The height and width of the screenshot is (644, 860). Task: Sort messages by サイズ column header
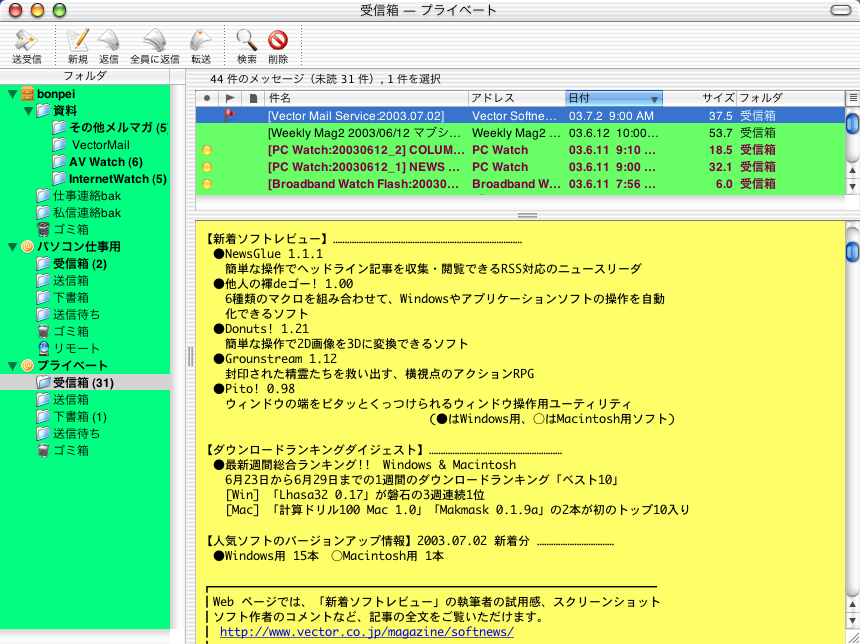pos(699,98)
